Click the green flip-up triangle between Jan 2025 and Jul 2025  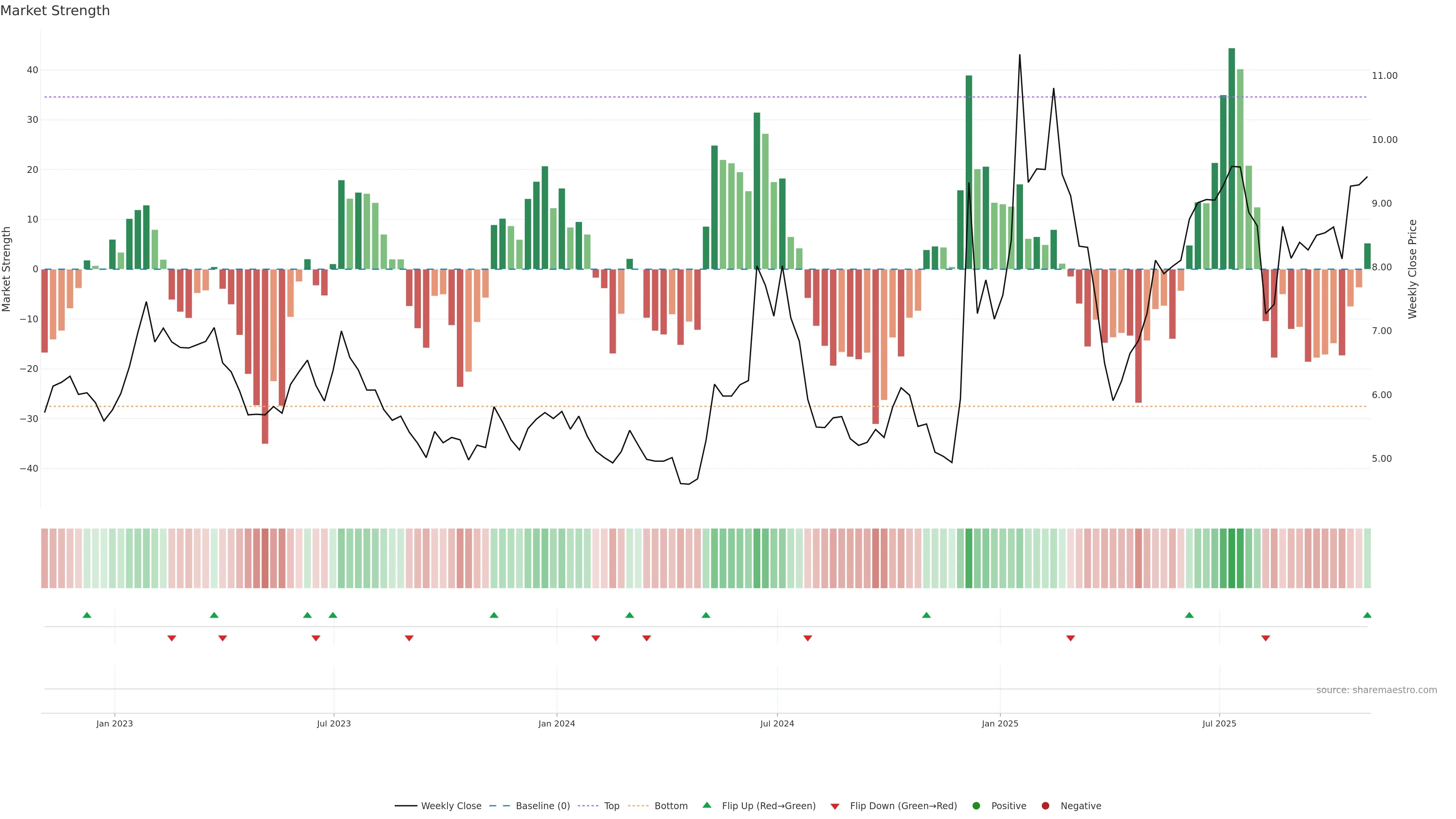tap(1189, 615)
